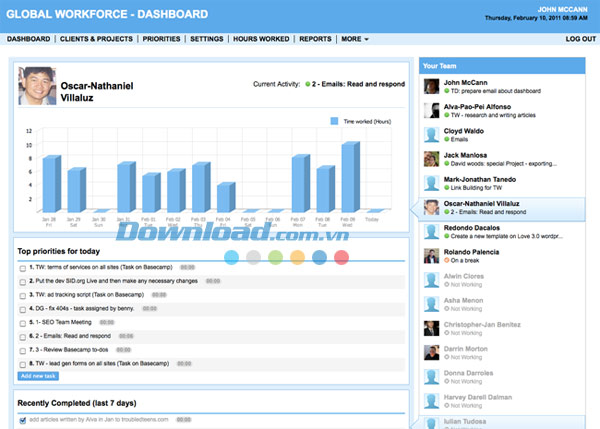Image resolution: width=600 pixels, height=429 pixels.
Task: Open Jack Manlosa's profile picture
Action: (x=431, y=158)
